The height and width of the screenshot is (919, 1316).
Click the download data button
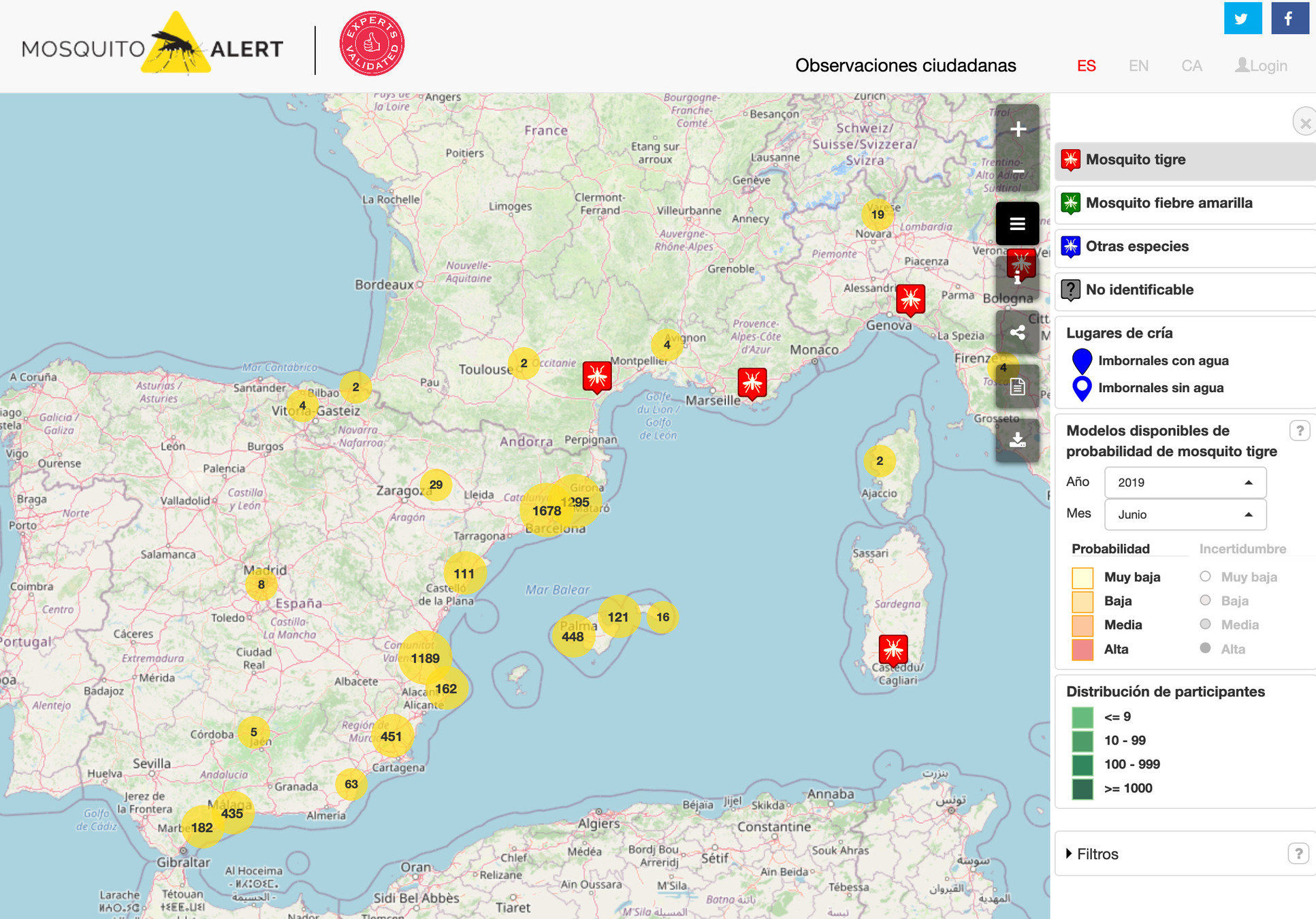[x=1017, y=440]
